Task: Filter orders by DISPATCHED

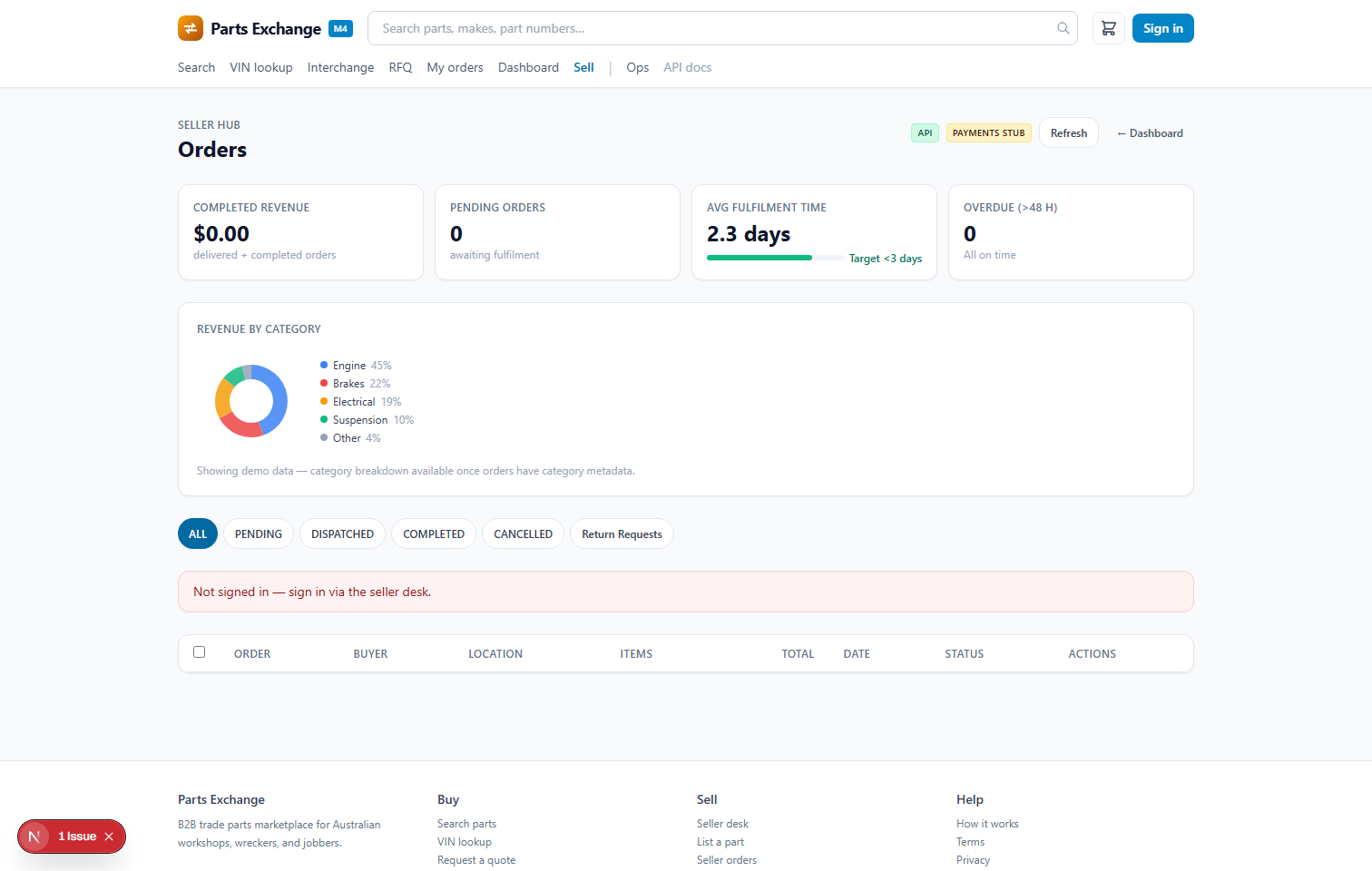Action: pos(342,534)
